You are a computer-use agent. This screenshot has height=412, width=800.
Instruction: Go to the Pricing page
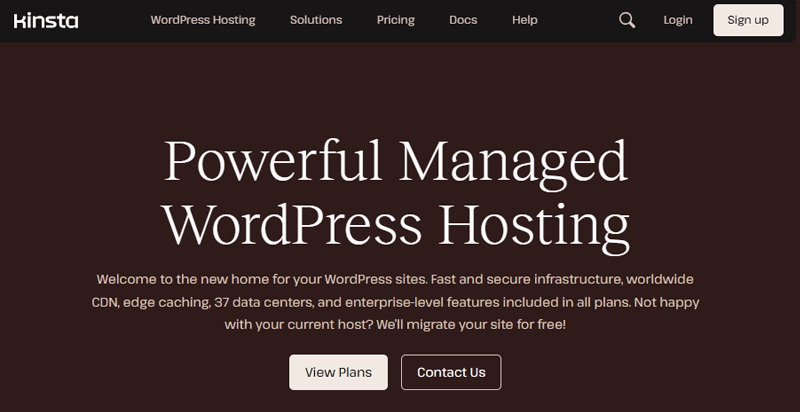pyautogui.click(x=395, y=20)
